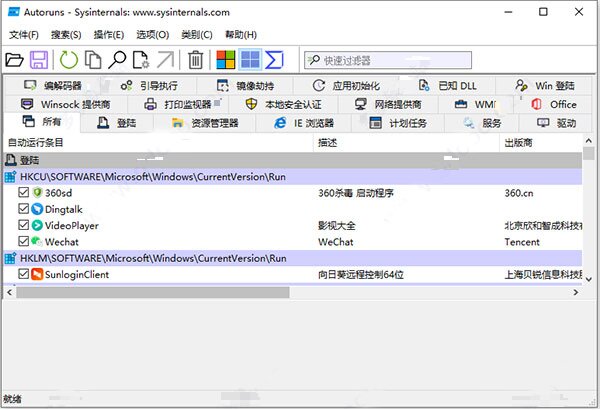Uncheck the Dingtalk autorun entry

pyautogui.click(x=23, y=209)
